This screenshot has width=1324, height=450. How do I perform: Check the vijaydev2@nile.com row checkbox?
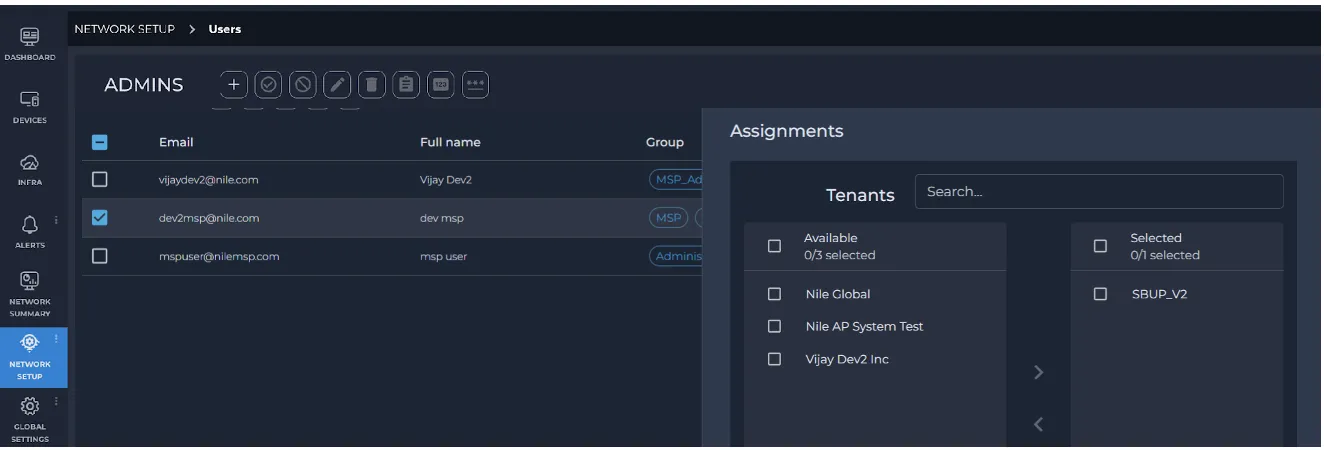[x=100, y=179]
